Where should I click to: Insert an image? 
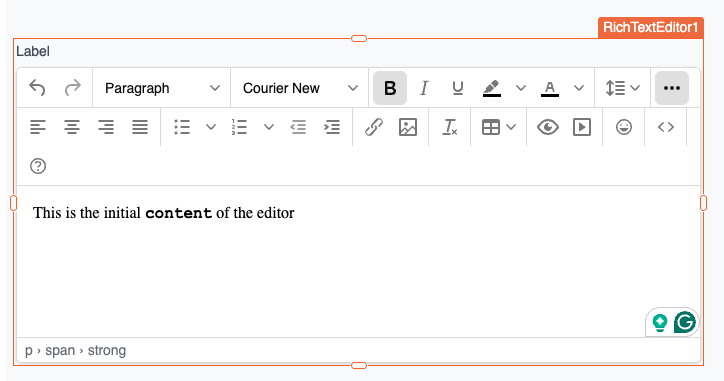point(408,127)
